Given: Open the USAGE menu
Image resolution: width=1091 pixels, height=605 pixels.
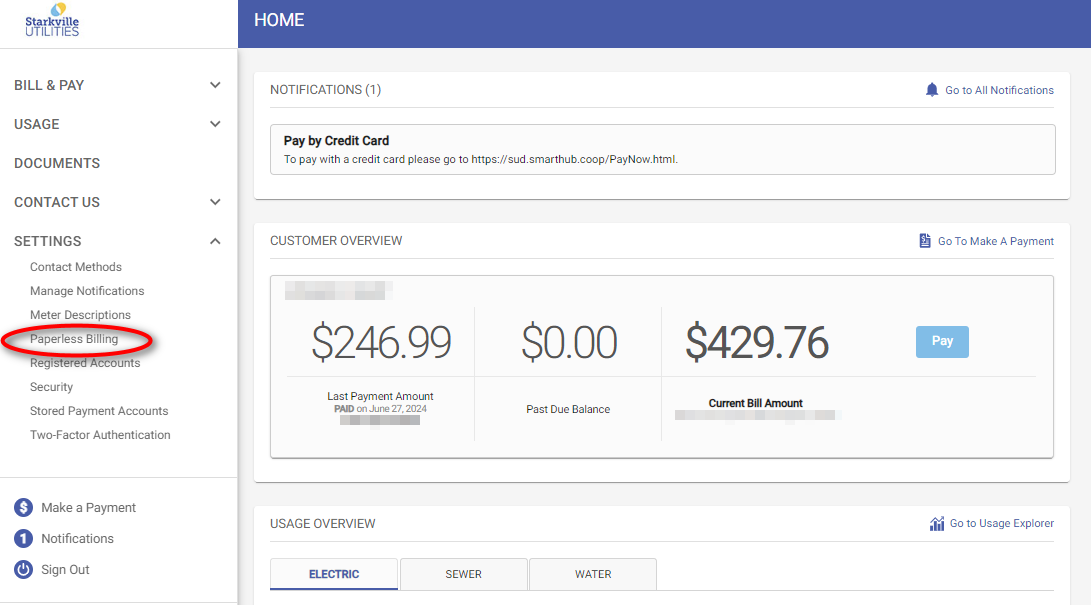Looking at the screenshot, I should point(37,124).
